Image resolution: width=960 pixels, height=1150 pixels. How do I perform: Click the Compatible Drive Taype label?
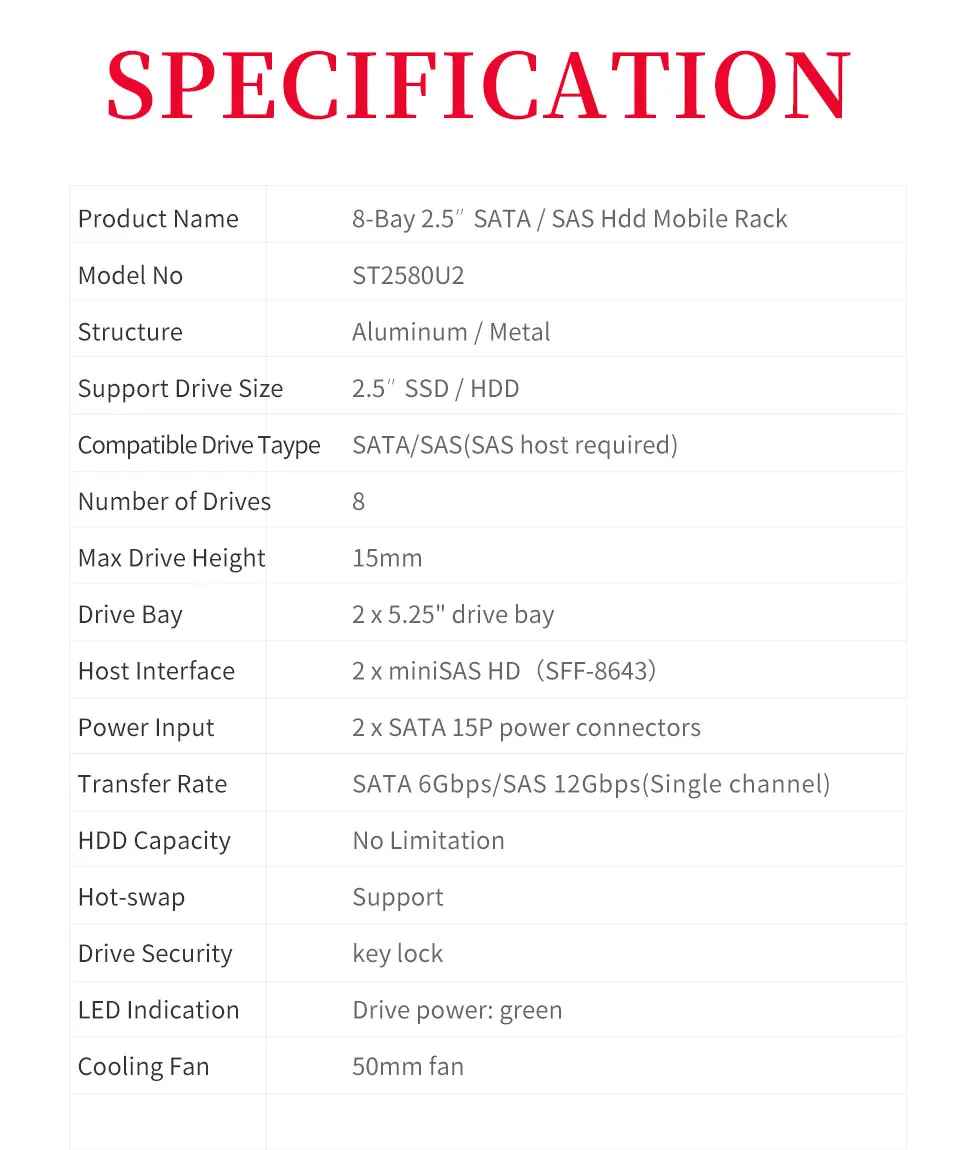click(x=199, y=445)
